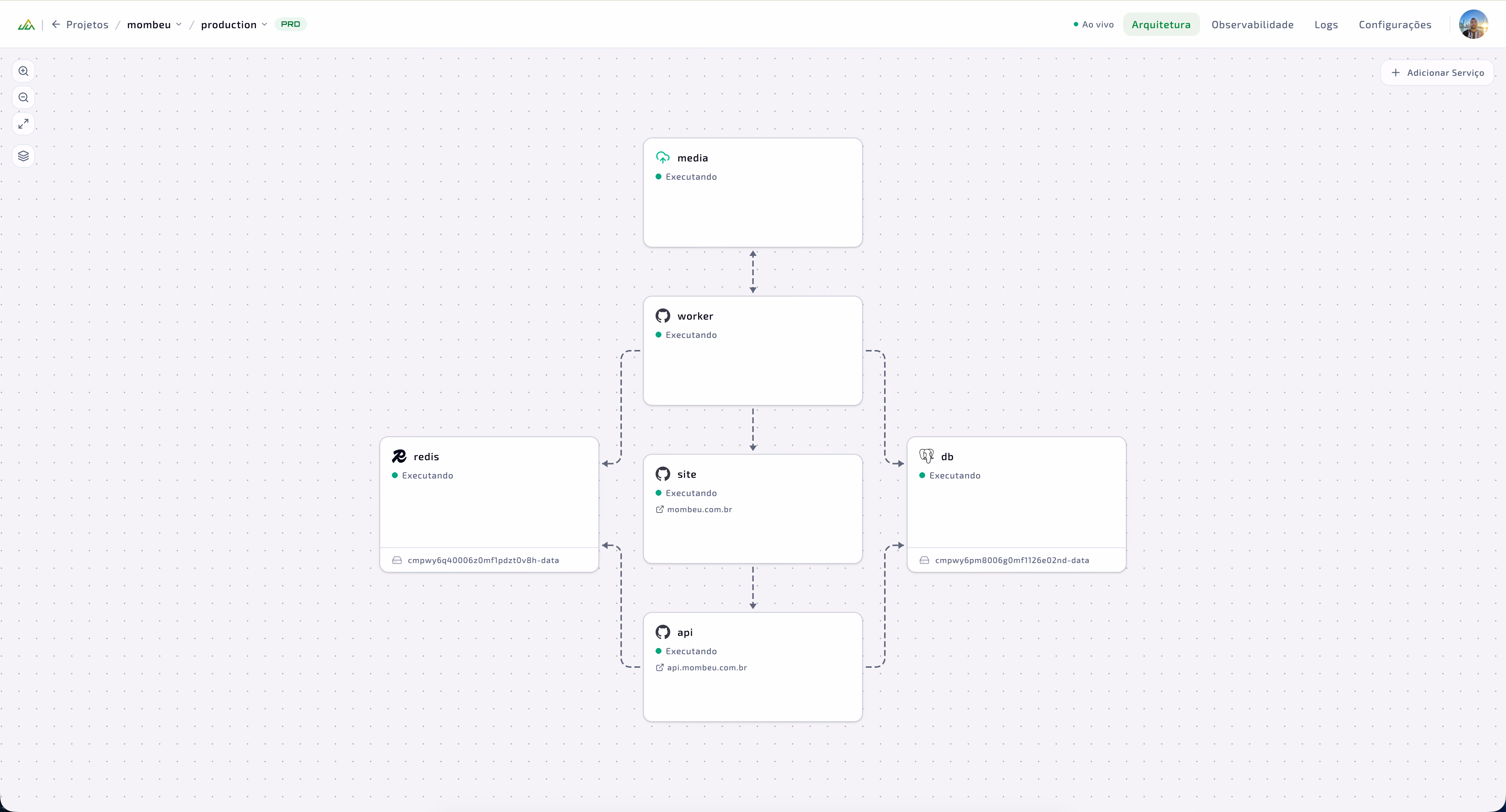The image size is (1506, 812).
Task: Click the app logo in header
Action: pos(26,25)
